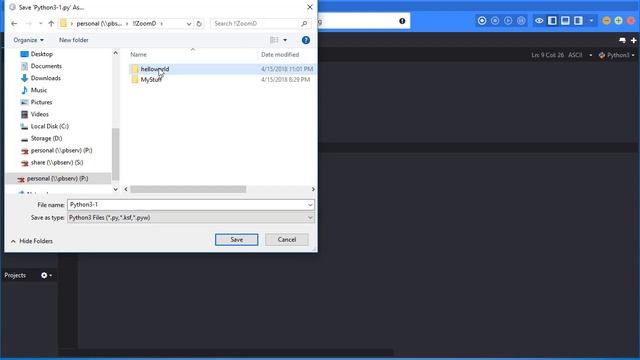Select Downloads in navigation pane
This screenshot has height=360, width=640.
click(46, 78)
